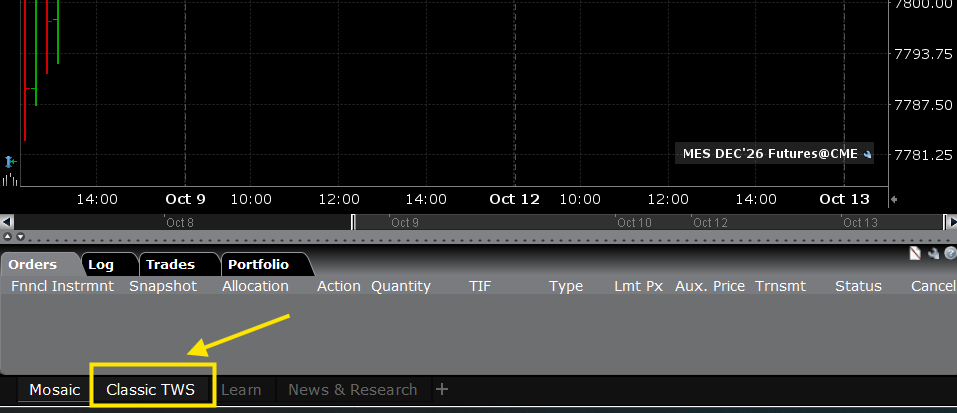957x413 pixels.
Task: Click the 7793.75 price axis label
Action: [923, 54]
